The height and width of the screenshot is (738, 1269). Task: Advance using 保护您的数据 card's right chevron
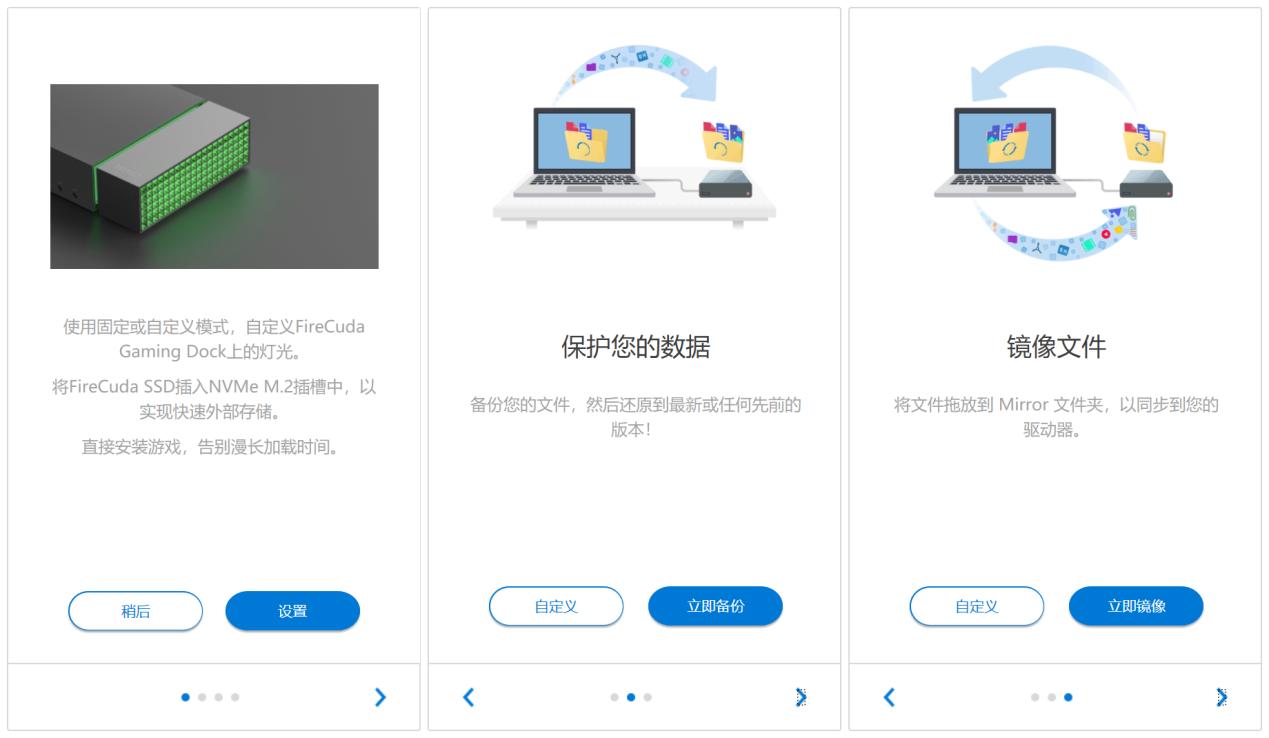[x=800, y=697]
